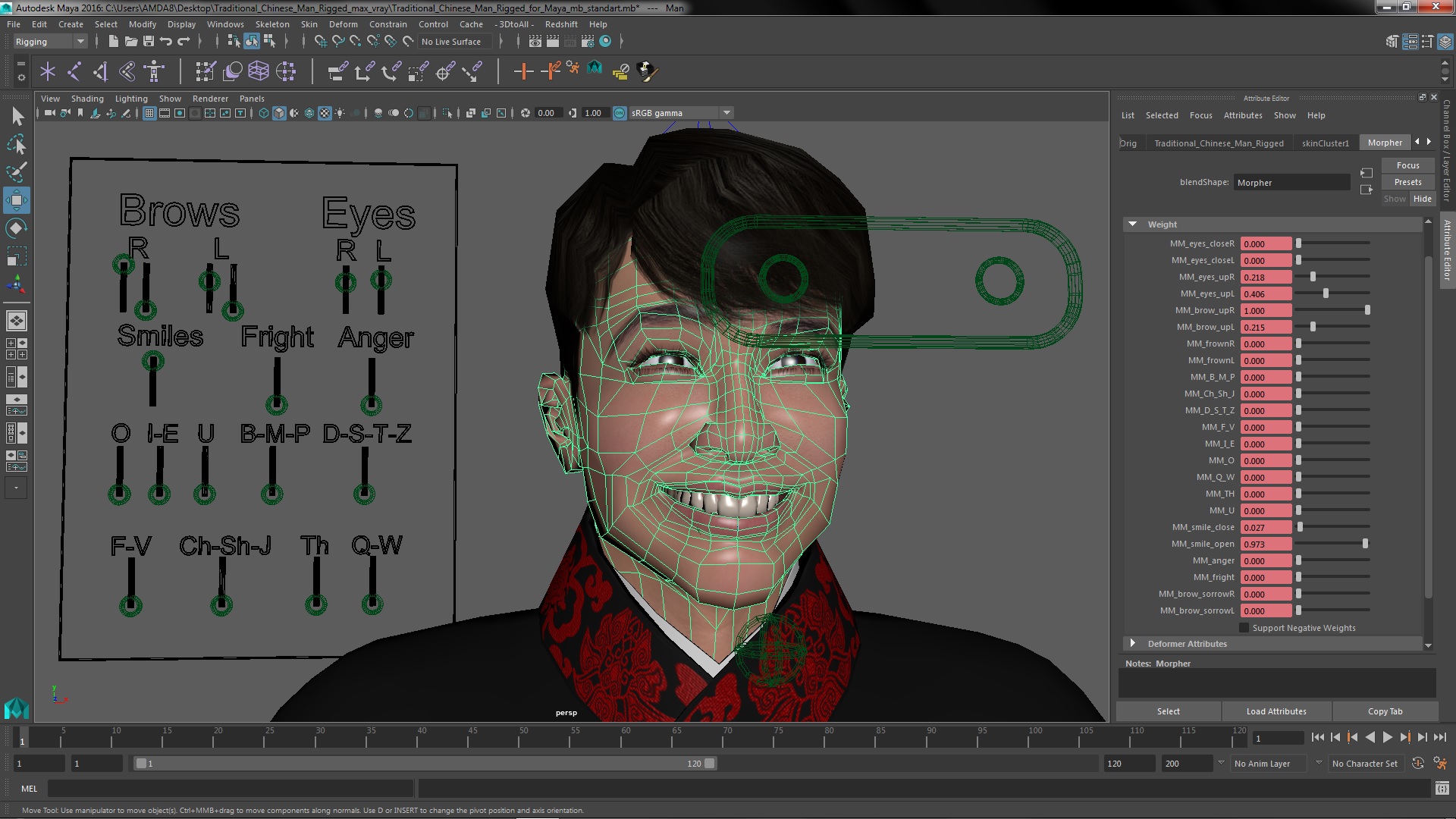Click the Presets button
This screenshot has height=819, width=1456.
coord(1407,182)
